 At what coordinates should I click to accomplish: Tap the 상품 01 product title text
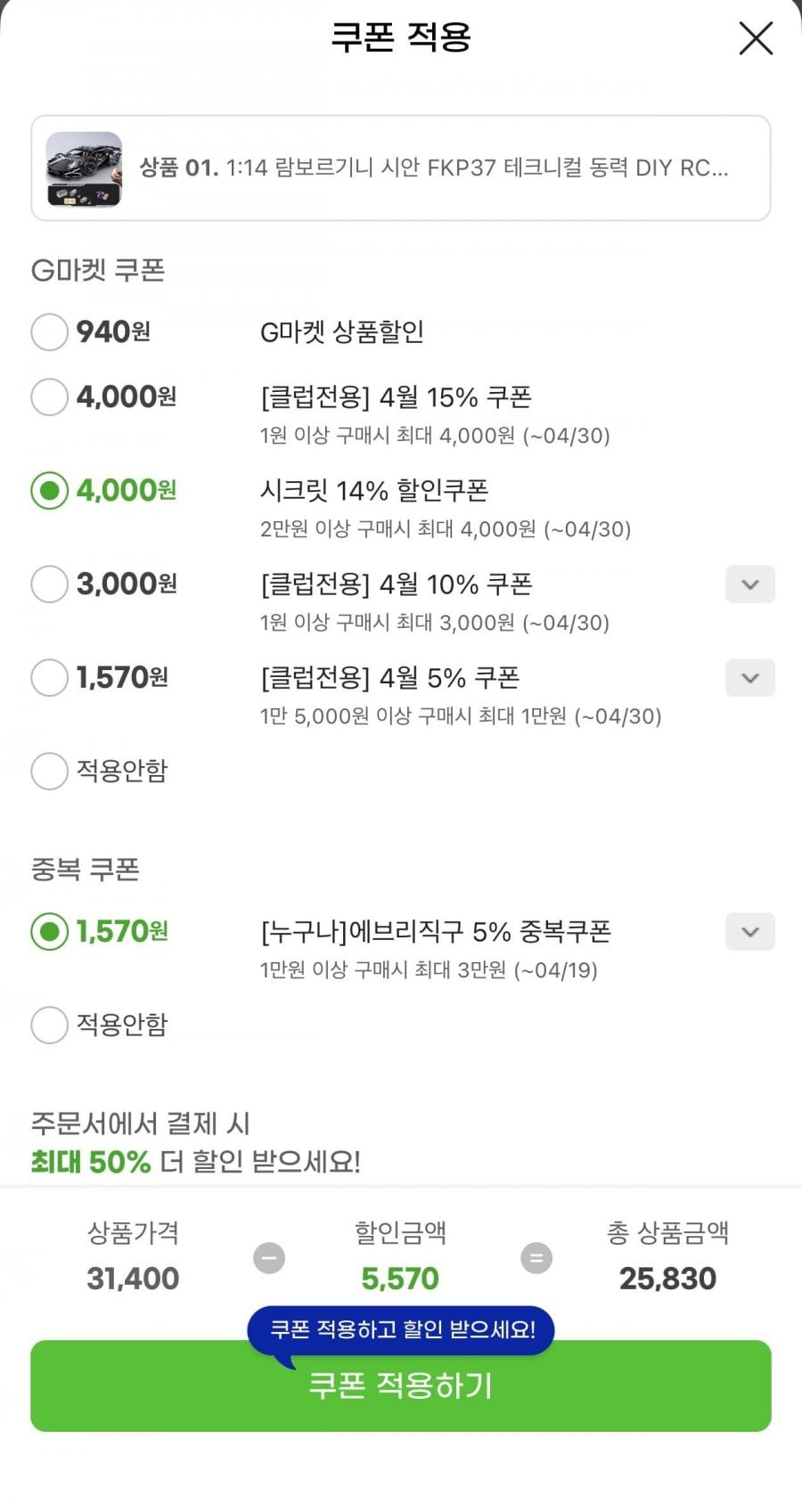click(434, 168)
